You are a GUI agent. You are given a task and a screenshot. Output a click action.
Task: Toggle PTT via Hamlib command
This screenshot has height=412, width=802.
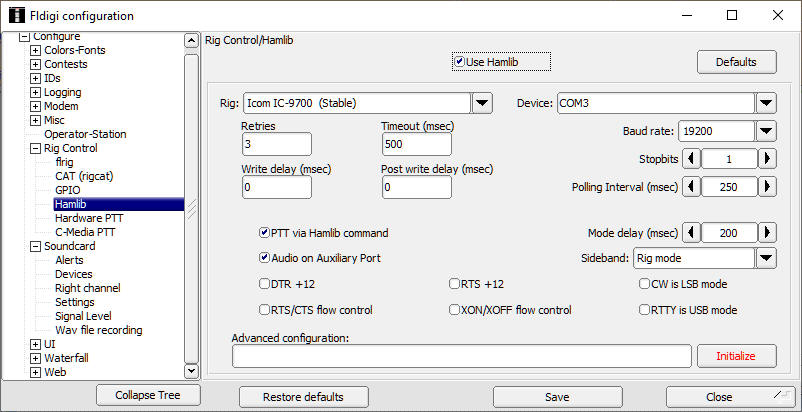[x=264, y=233]
